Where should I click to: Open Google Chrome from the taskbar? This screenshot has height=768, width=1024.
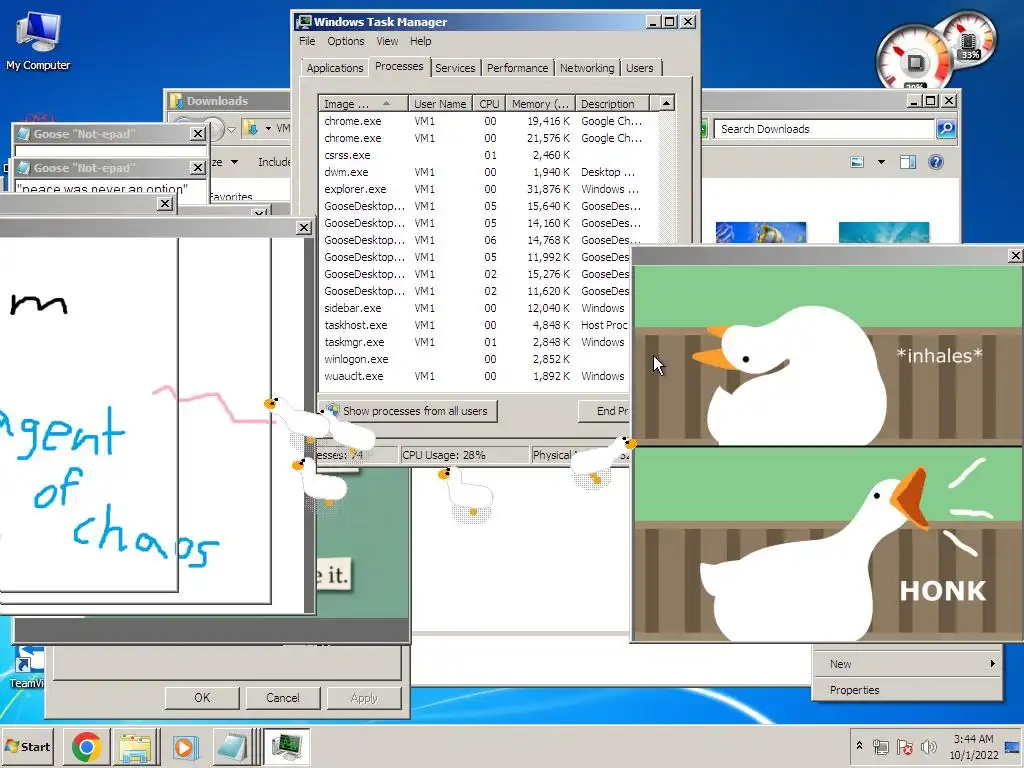point(86,746)
